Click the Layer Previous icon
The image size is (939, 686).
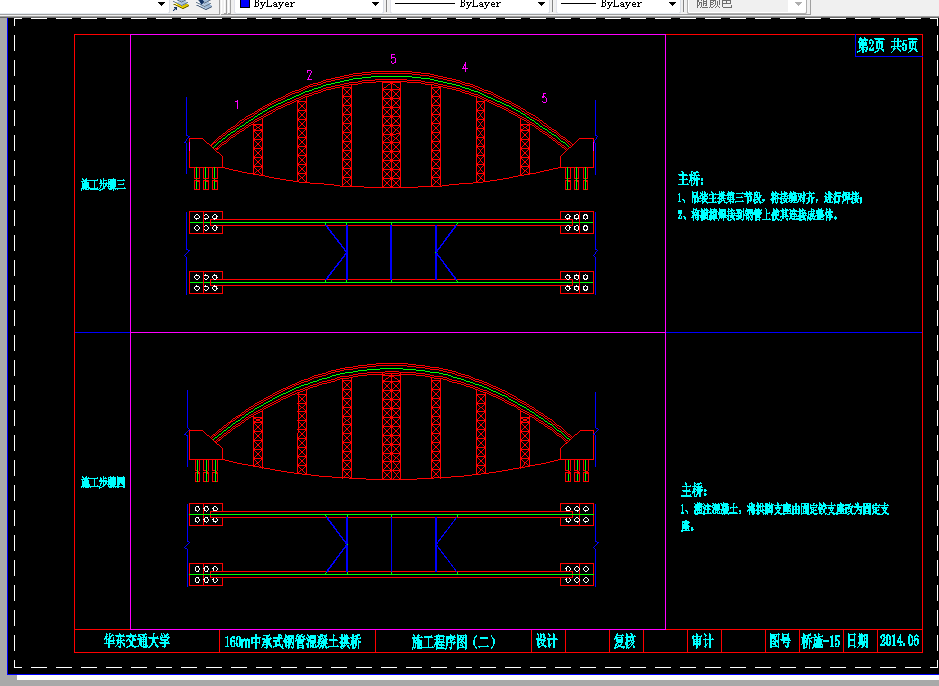coord(205,5)
